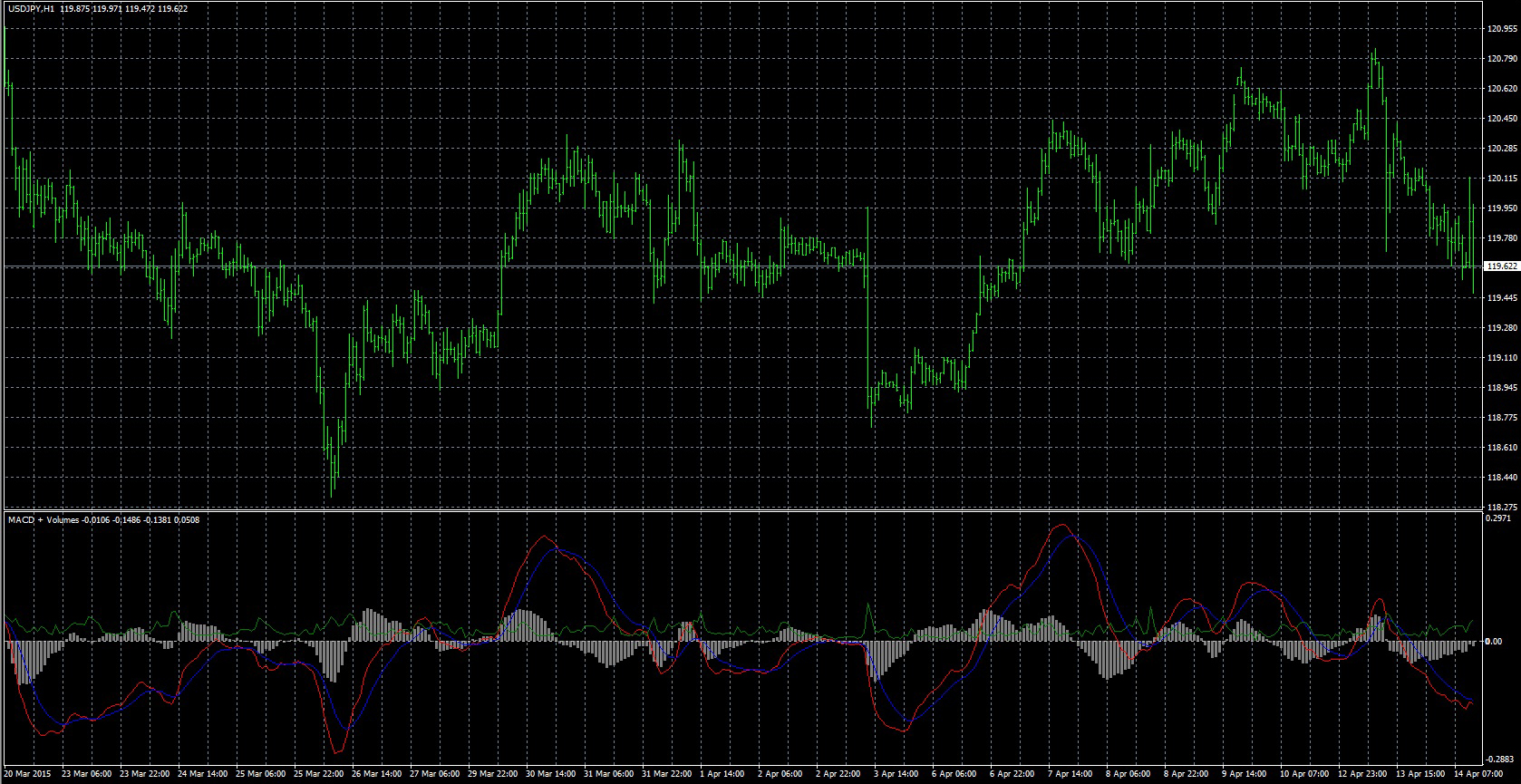The image size is (1521, 784).
Task: Click the 20 Mar 2015 date label
Action: point(31,775)
